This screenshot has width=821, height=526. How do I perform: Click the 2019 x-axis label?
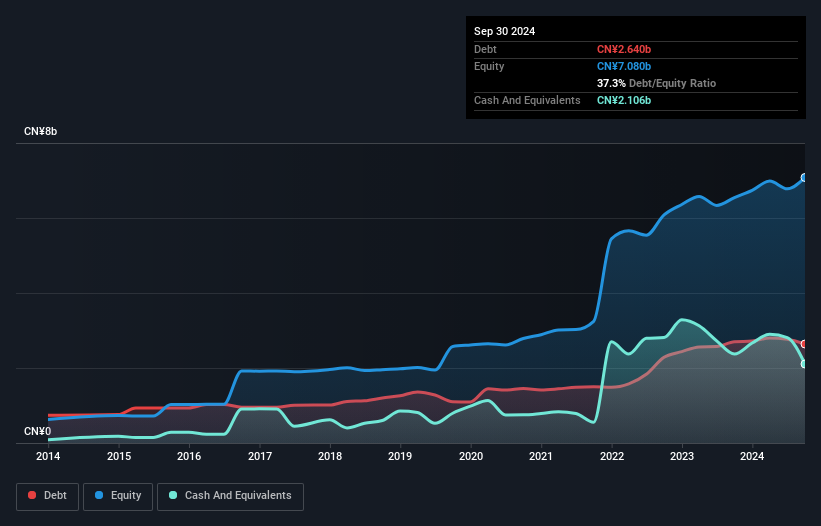tap(400, 456)
